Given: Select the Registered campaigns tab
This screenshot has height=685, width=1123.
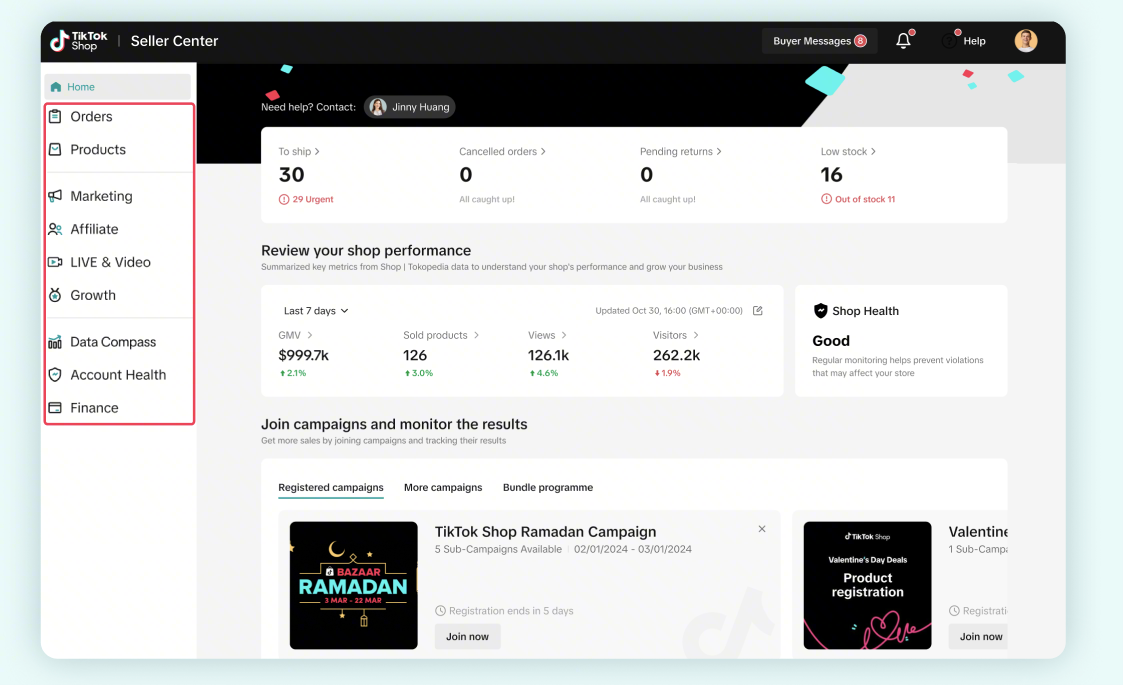Looking at the screenshot, I should (331, 487).
